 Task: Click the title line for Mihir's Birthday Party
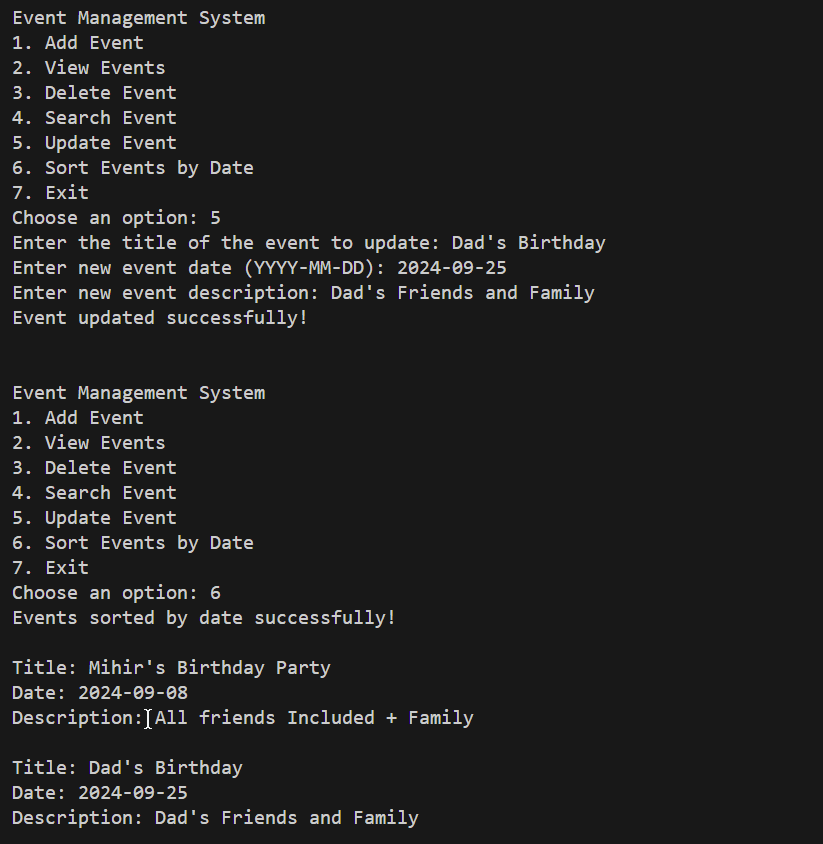pos(171,668)
